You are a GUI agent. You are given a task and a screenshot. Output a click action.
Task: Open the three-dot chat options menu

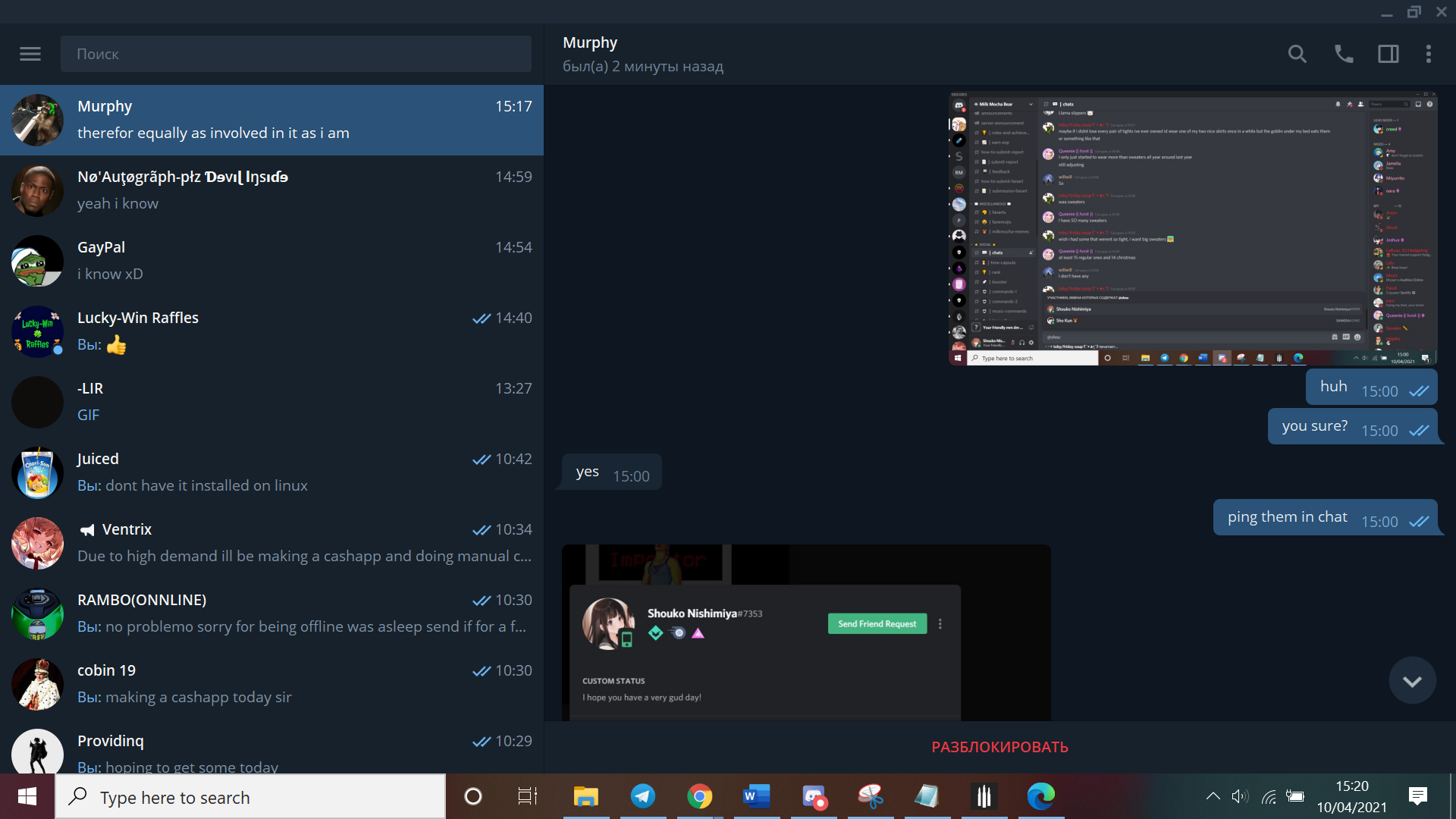pos(1428,54)
